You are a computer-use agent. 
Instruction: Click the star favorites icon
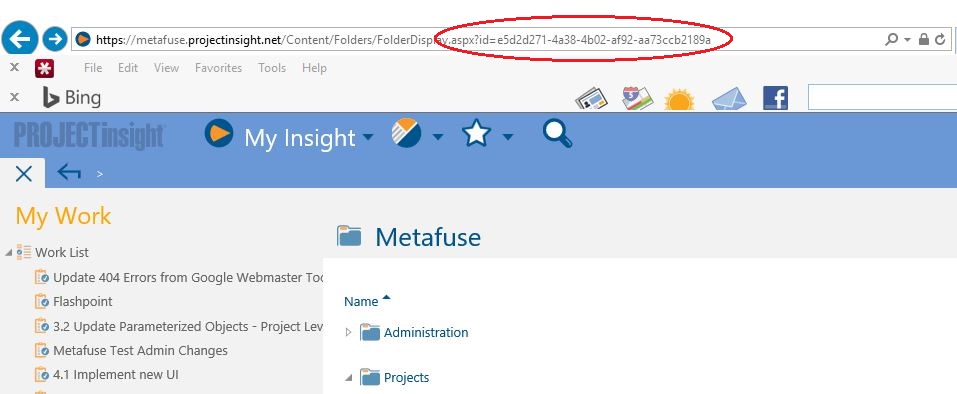[x=477, y=133]
